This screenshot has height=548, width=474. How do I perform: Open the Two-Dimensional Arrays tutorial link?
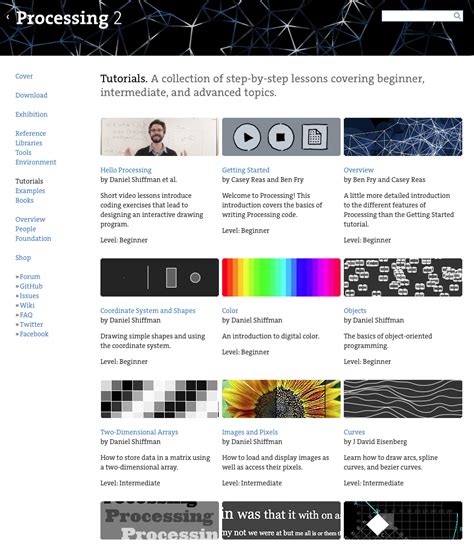(x=139, y=432)
